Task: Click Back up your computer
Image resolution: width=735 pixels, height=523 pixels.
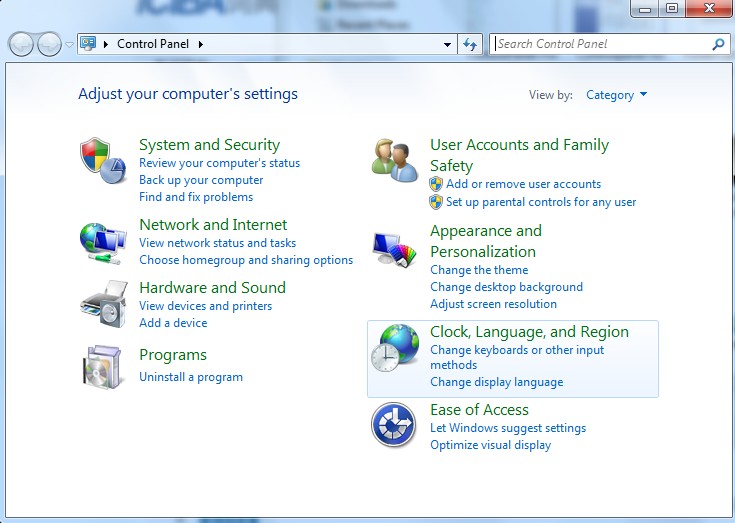Action: click(x=201, y=180)
